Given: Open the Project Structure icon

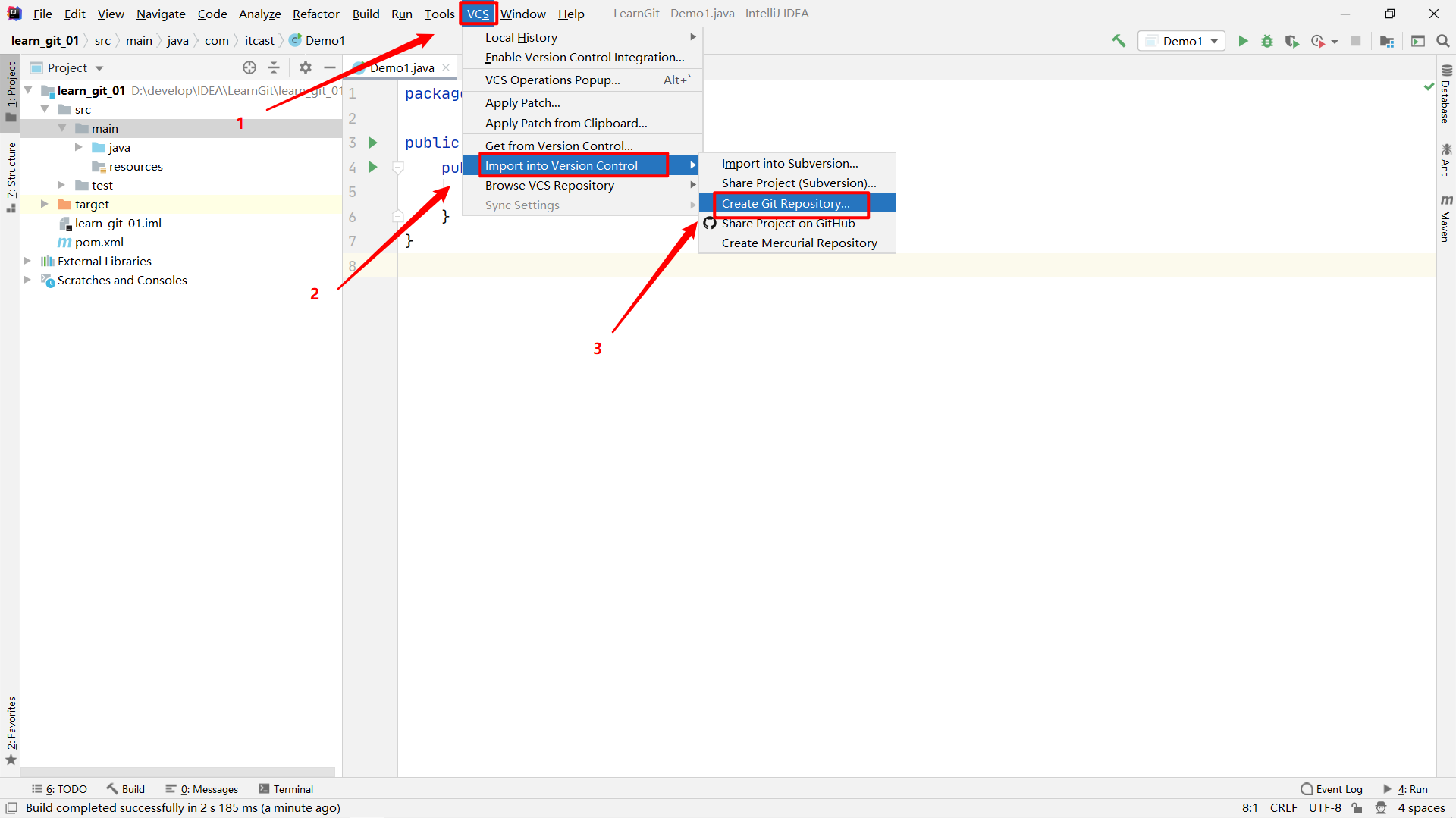Looking at the screenshot, I should click(1387, 41).
